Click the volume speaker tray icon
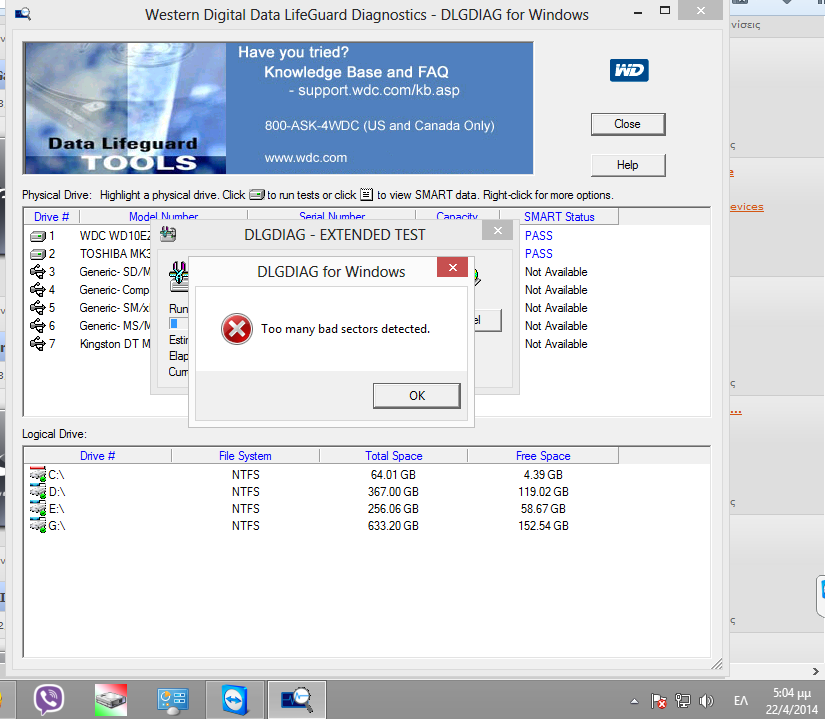 point(706,701)
